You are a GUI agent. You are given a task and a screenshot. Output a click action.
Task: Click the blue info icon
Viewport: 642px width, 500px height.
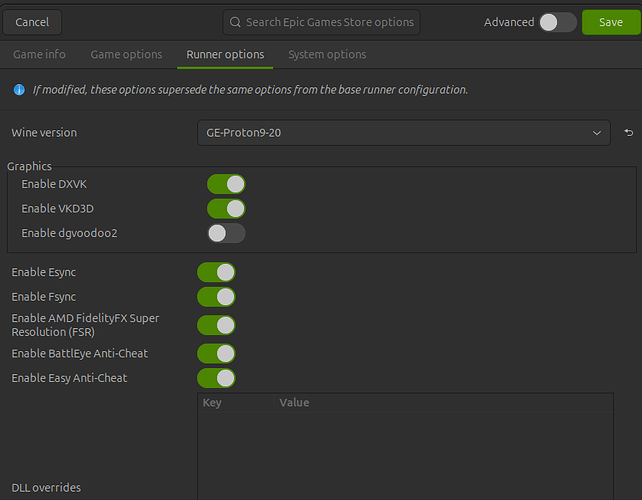[19, 90]
